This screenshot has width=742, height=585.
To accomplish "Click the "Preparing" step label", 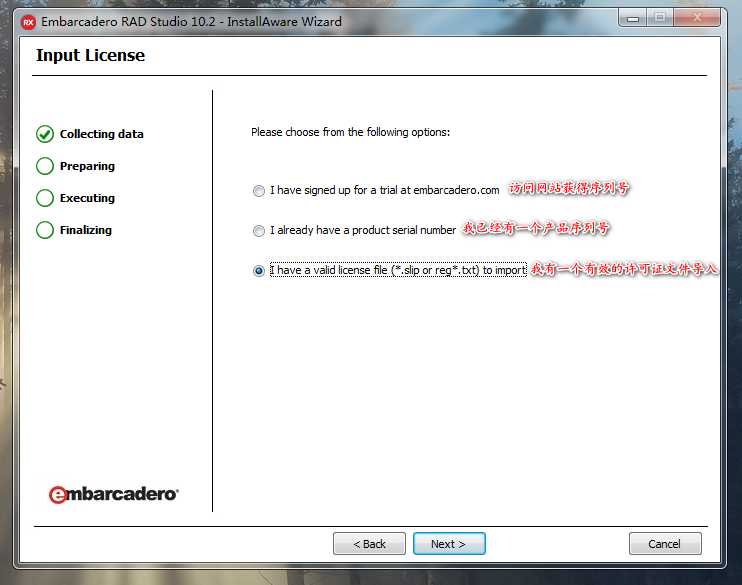I will click(x=88, y=166).
